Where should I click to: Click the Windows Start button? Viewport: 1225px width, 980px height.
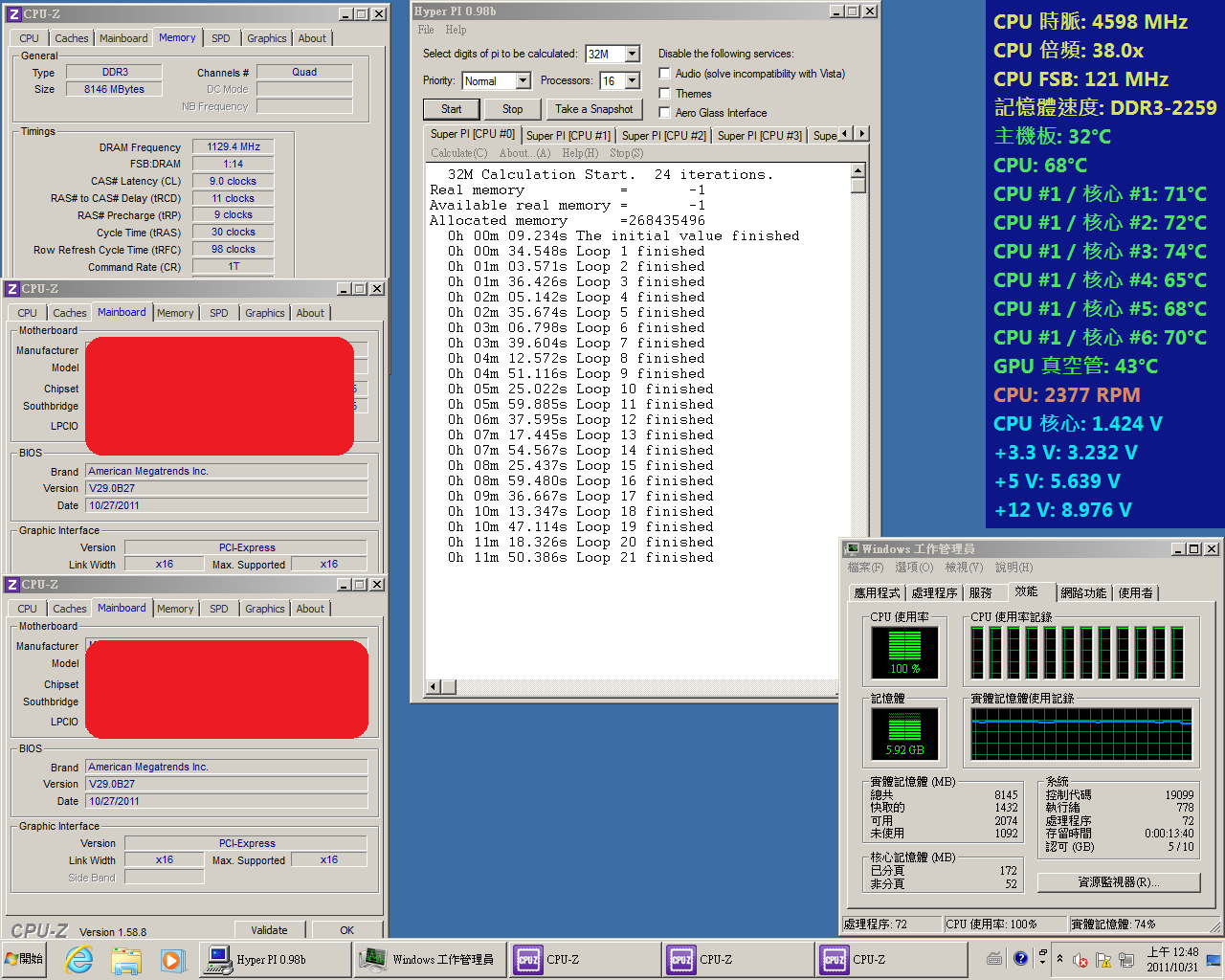[26, 959]
